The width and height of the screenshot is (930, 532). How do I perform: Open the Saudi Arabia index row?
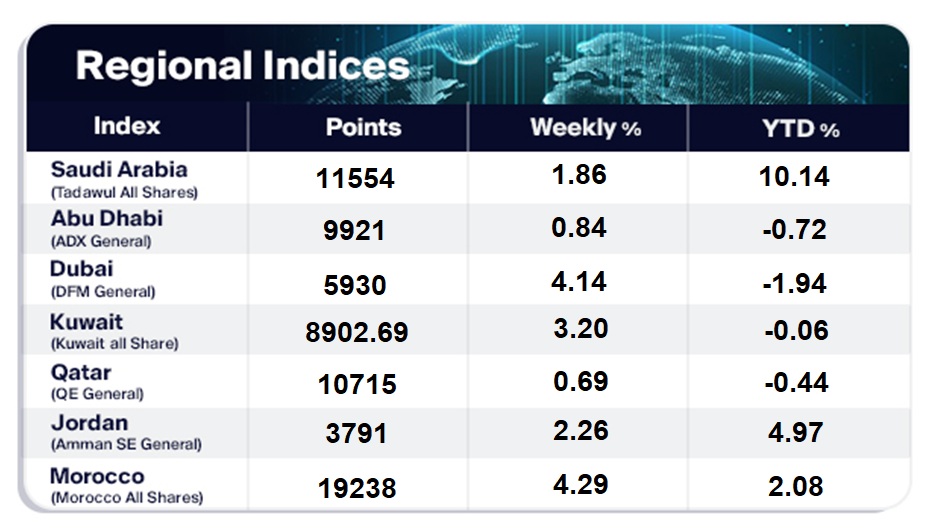click(x=120, y=178)
